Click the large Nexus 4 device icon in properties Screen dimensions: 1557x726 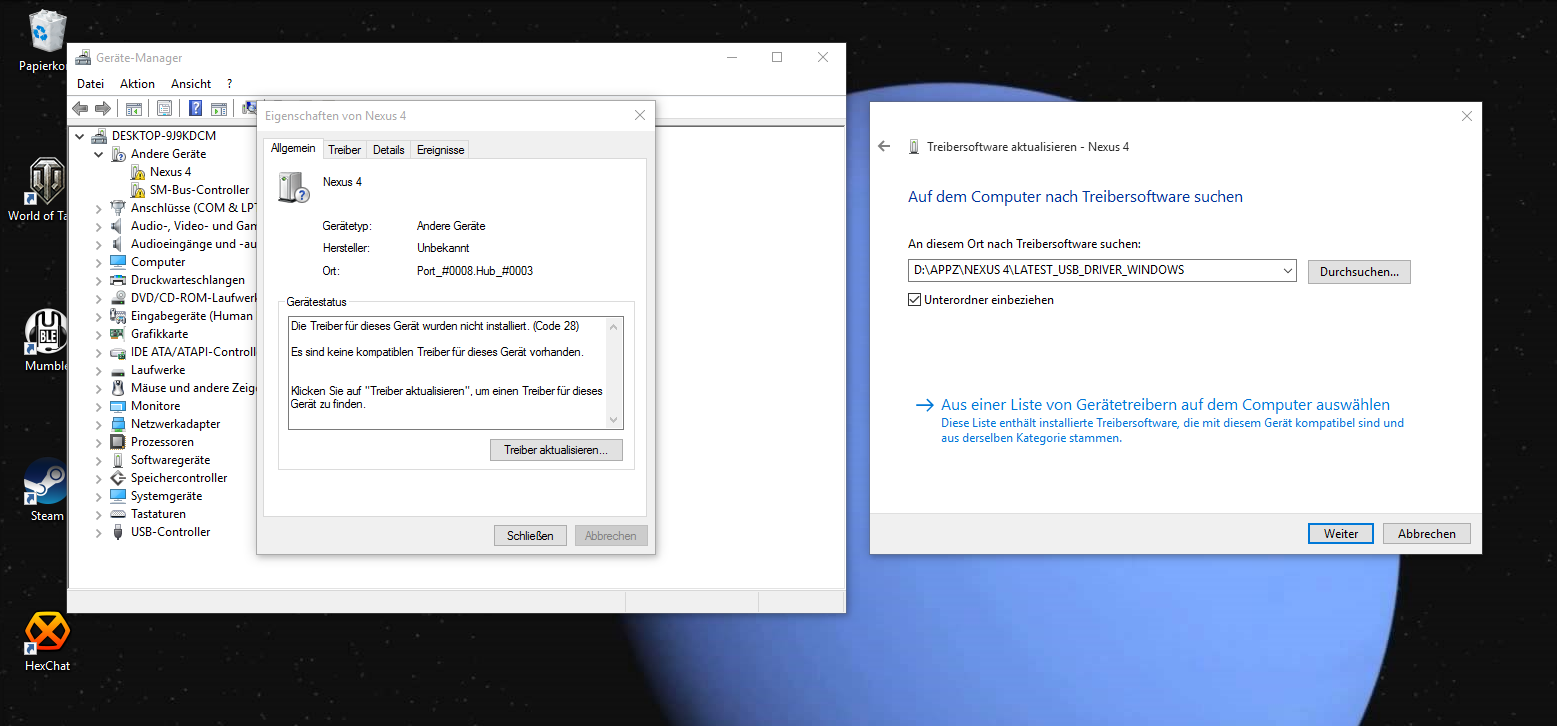(294, 187)
